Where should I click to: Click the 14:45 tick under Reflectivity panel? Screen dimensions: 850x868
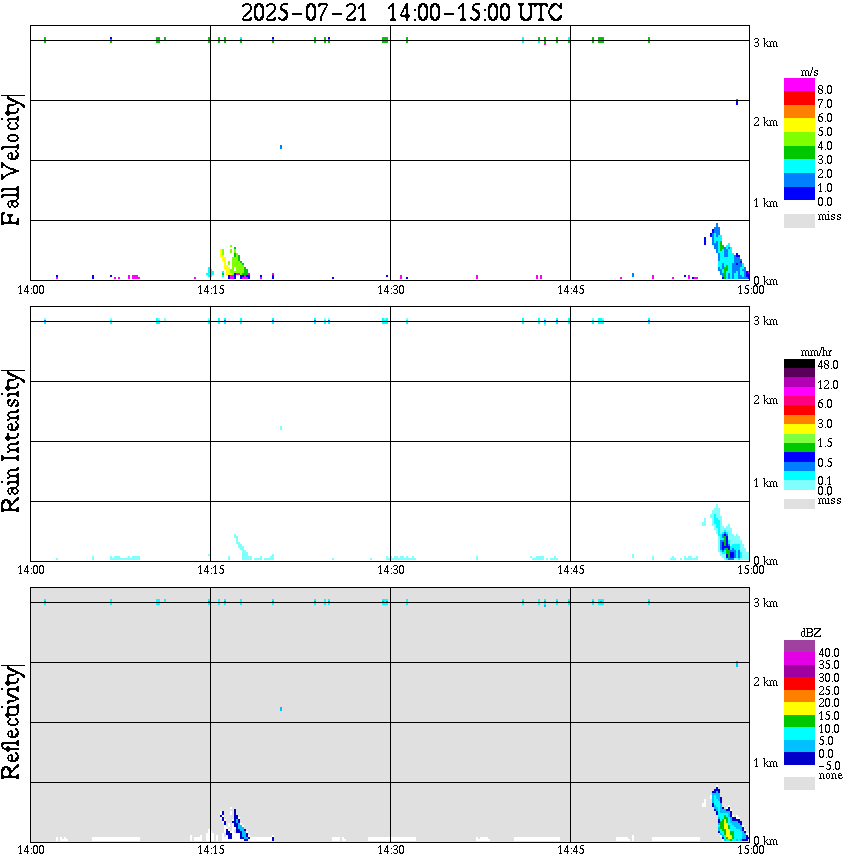[x=571, y=850]
